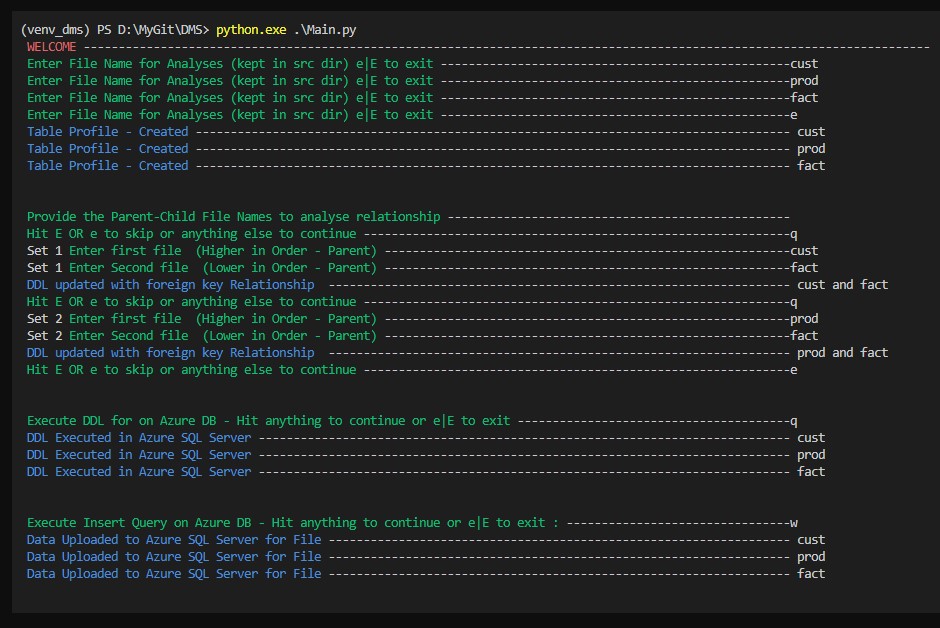
Task: Click the Table Profile - Created line for prod
Action: pos(107,149)
